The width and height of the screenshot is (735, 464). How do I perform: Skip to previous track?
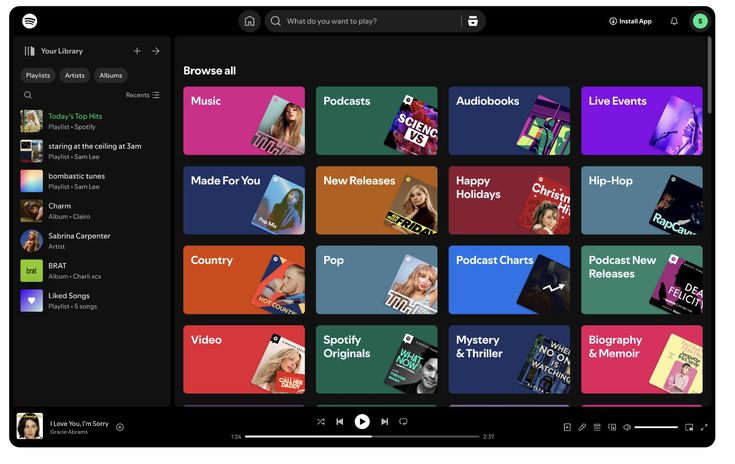[x=340, y=422]
